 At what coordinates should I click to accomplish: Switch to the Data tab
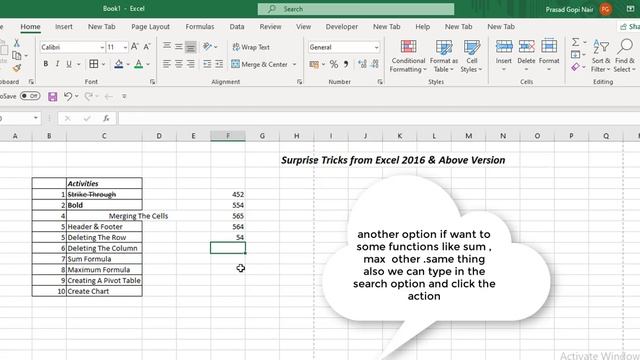pos(237,27)
